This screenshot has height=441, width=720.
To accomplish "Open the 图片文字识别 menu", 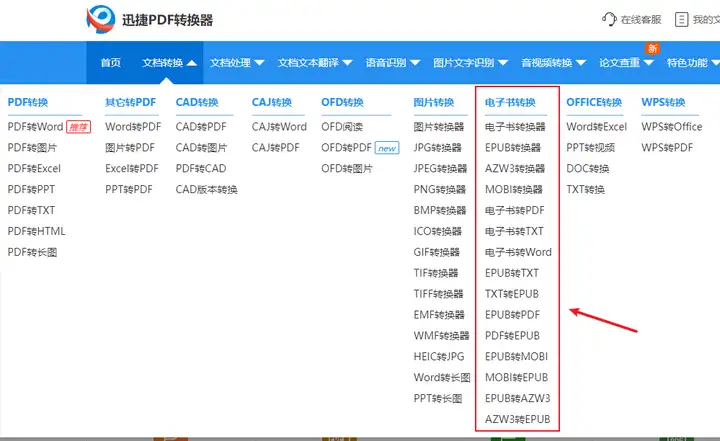I will coord(464,62).
